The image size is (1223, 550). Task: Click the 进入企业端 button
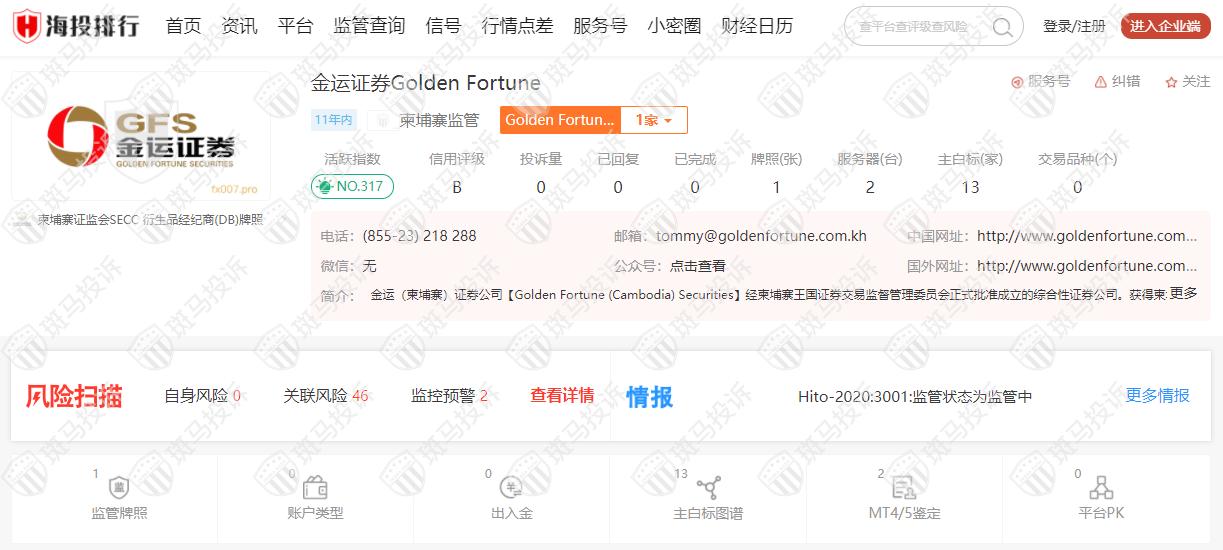tap(1165, 26)
